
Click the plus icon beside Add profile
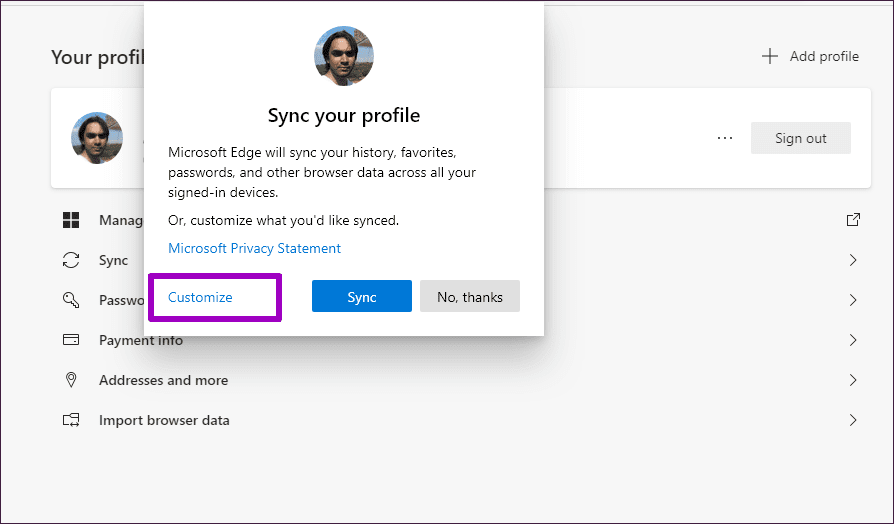[x=770, y=56]
